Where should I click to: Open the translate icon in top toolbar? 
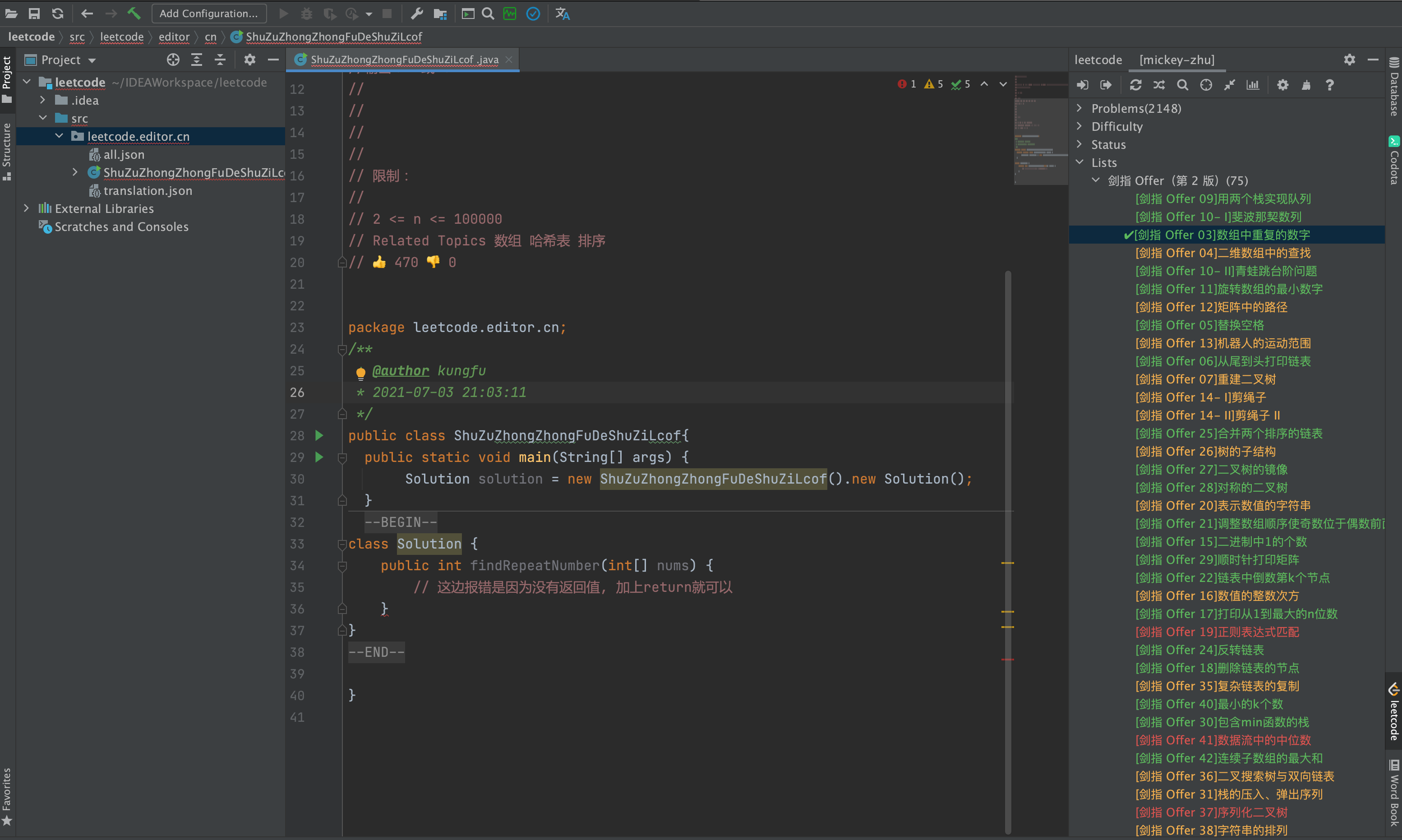pyautogui.click(x=562, y=13)
